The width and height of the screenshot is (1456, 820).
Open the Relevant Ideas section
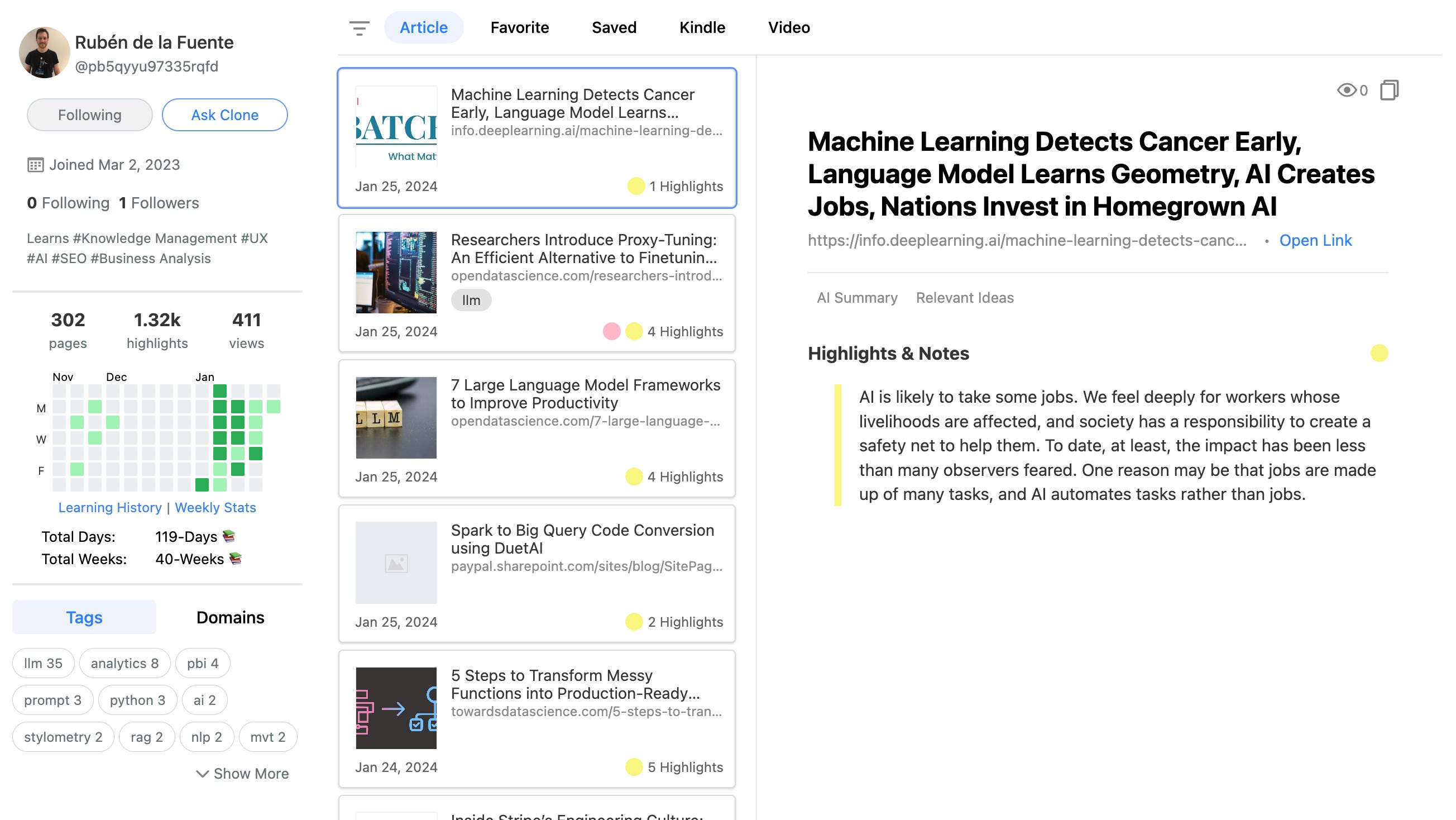point(964,298)
